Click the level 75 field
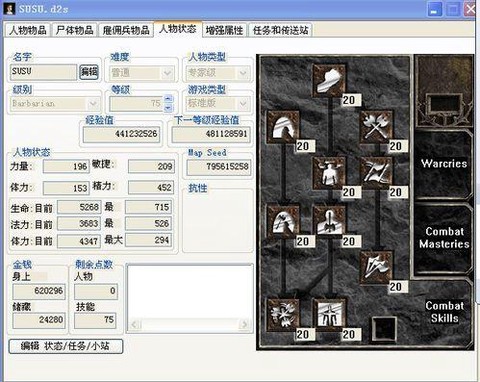Viewport: 480px width, 382px height. coord(137,104)
